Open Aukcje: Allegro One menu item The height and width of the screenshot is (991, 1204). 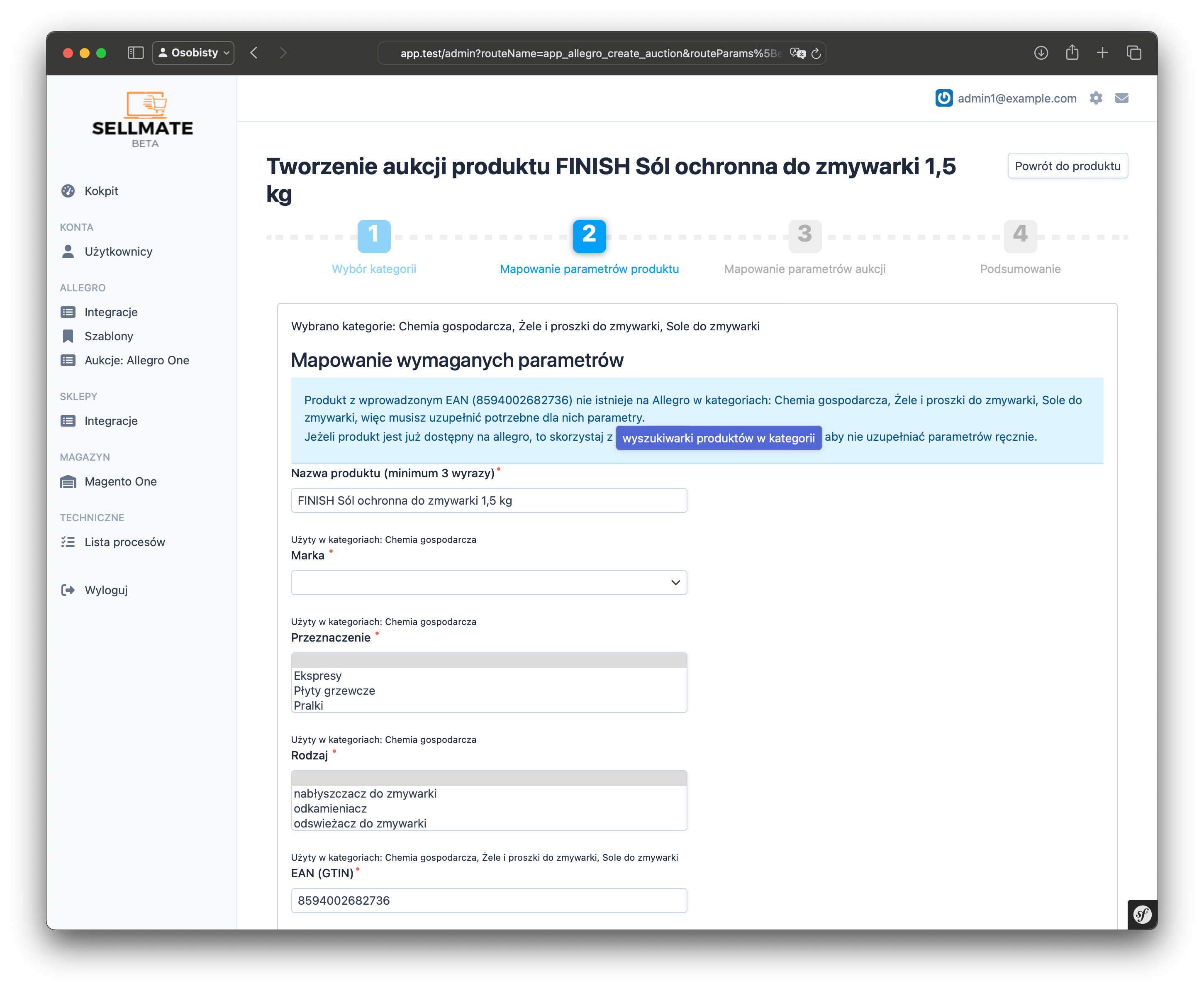coord(136,360)
